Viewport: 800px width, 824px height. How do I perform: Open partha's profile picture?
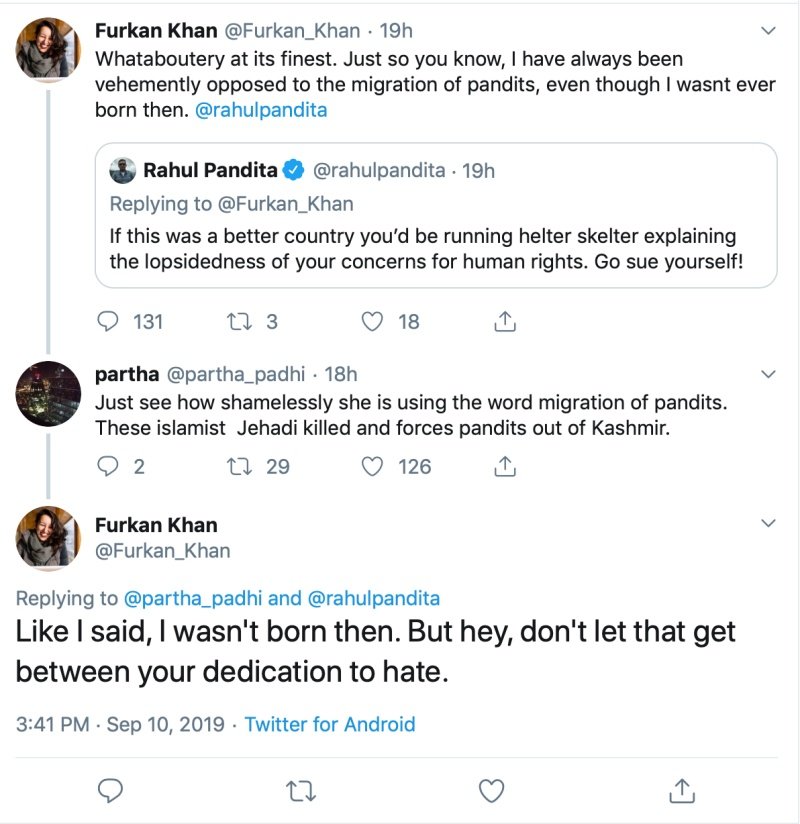[48, 394]
